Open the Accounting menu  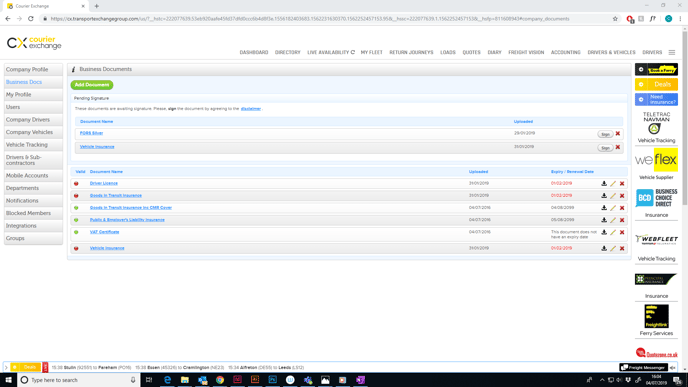566,52
